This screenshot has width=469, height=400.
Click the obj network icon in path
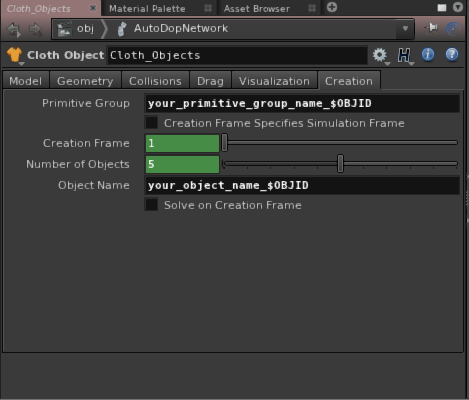coord(65,29)
